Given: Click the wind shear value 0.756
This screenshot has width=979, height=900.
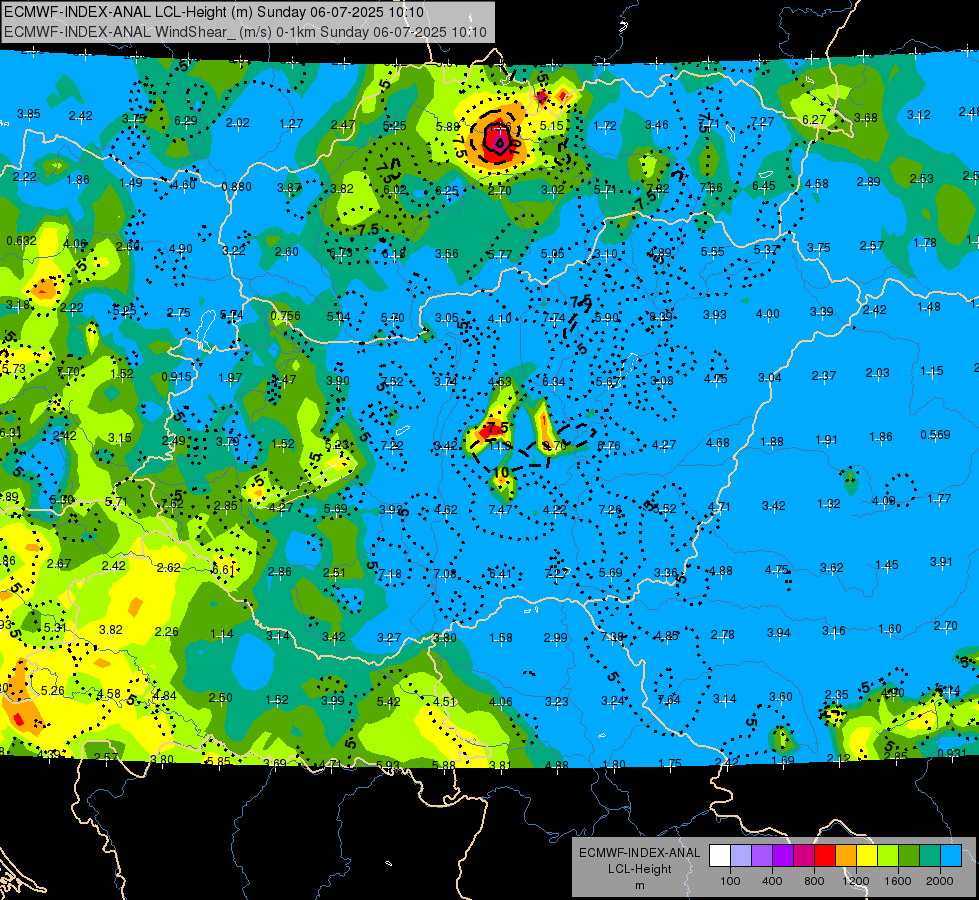Looking at the screenshot, I should point(285,316).
